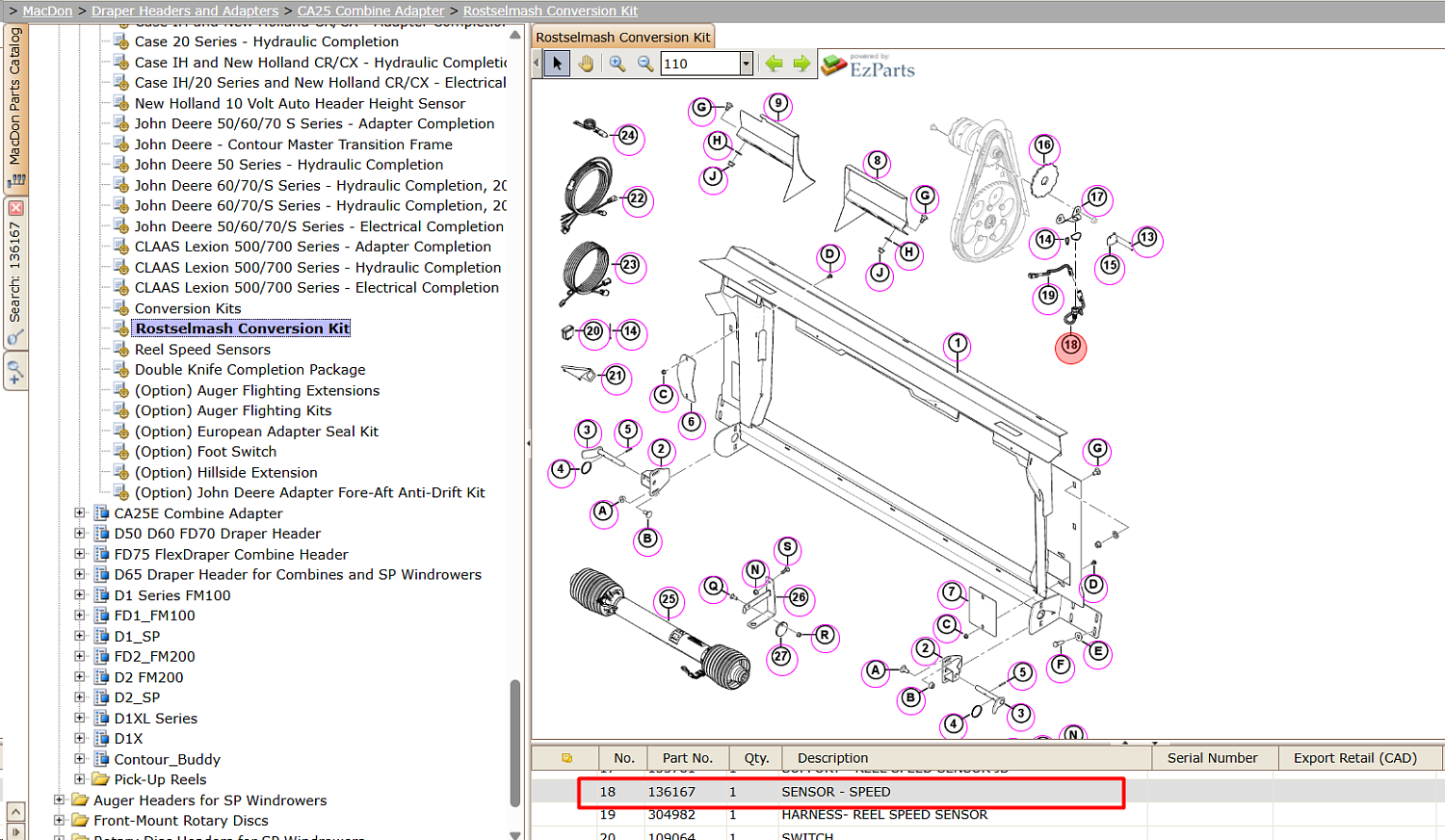Viewport: 1445px width, 840px height.
Task: Open a new search tab with the plus magnifier
Action: 15,371
